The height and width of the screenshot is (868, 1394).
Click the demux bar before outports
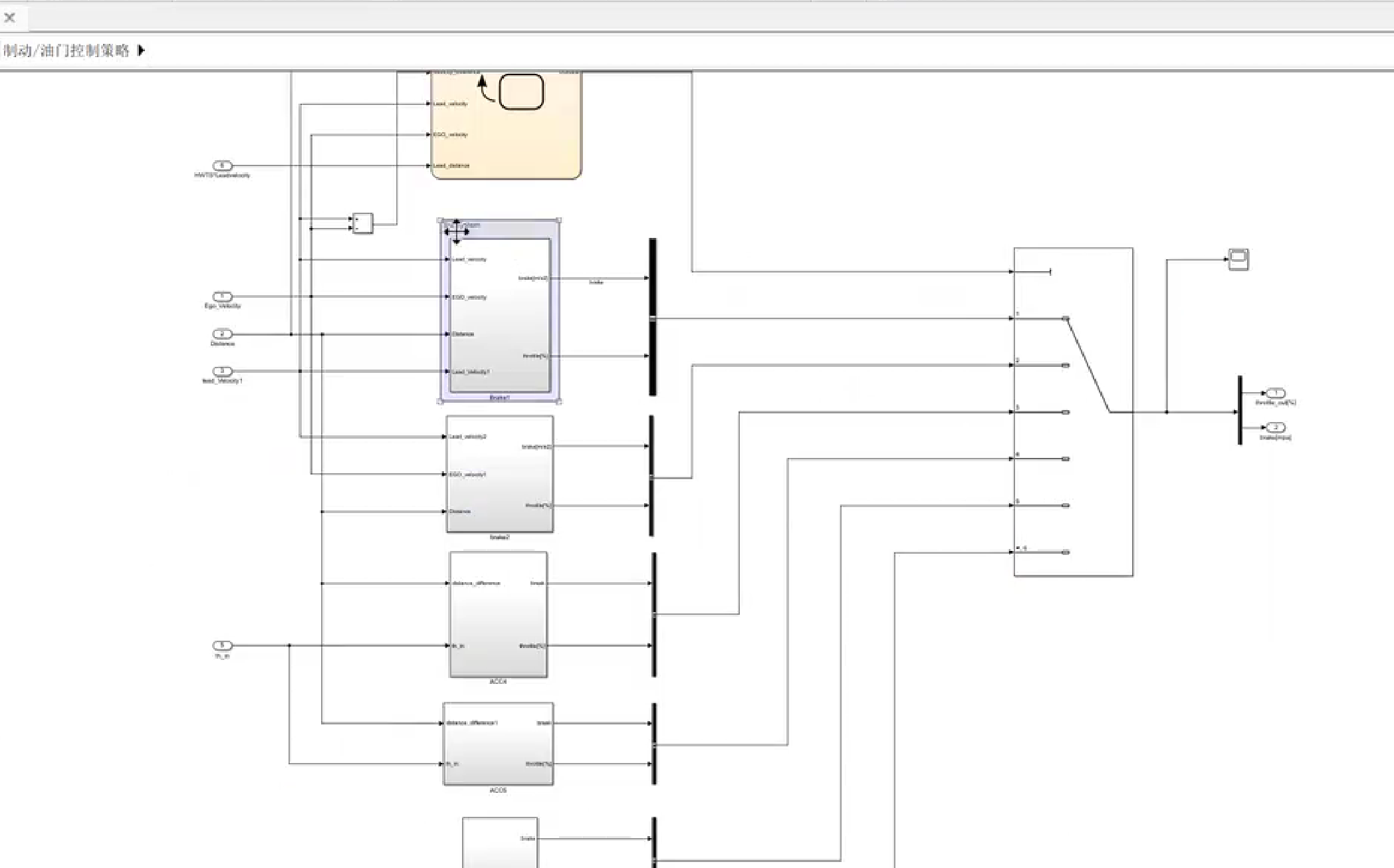pos(1240,410)
